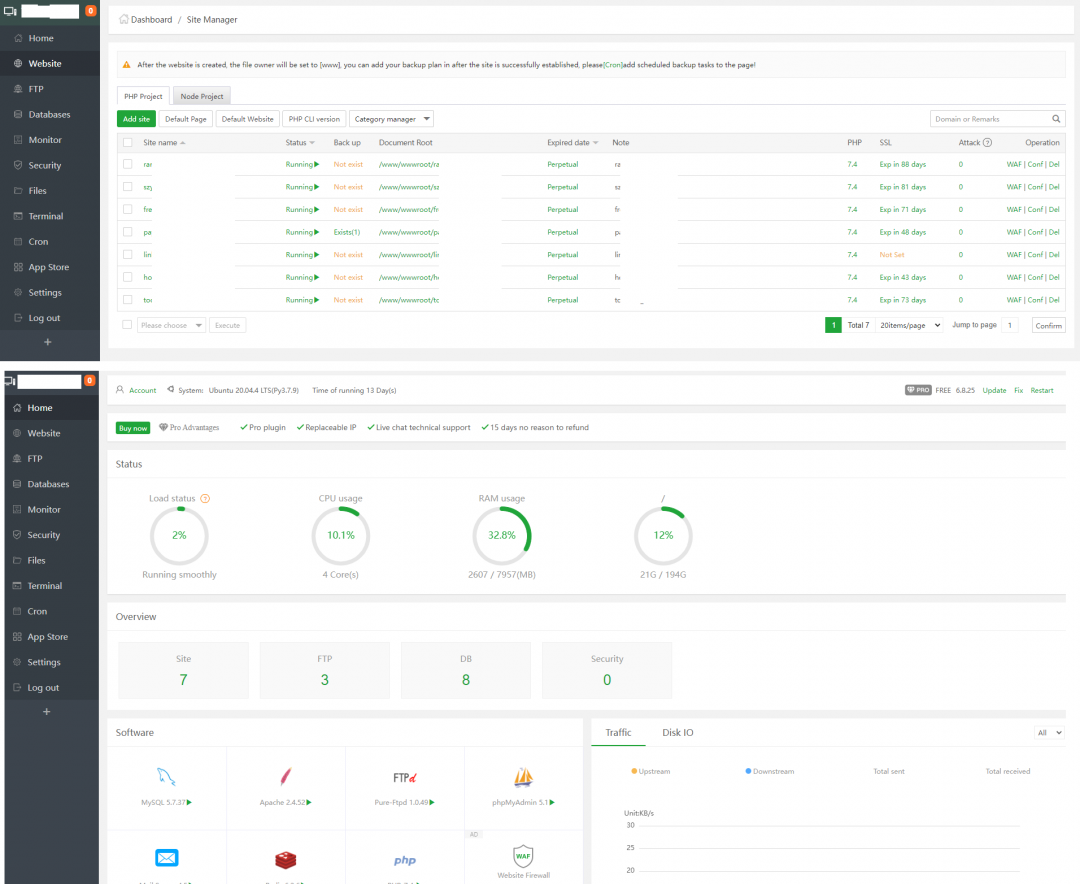This screenshot has width=1080, height=884.
Task: Open the Pure-Ftpd 1.0.49 icon
Action: [404, 777]
